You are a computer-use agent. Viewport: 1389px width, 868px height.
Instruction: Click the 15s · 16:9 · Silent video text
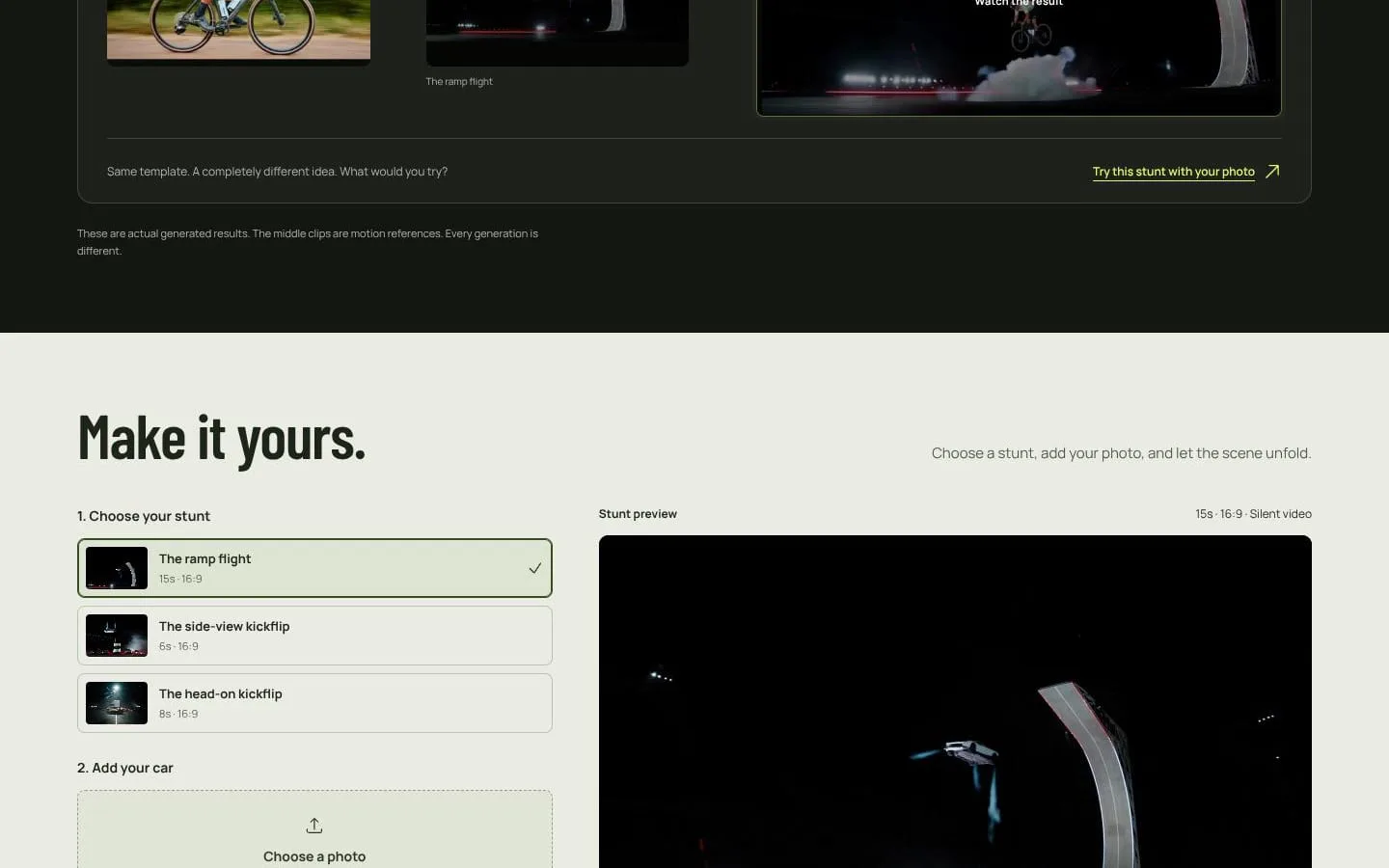point(1253,514)
